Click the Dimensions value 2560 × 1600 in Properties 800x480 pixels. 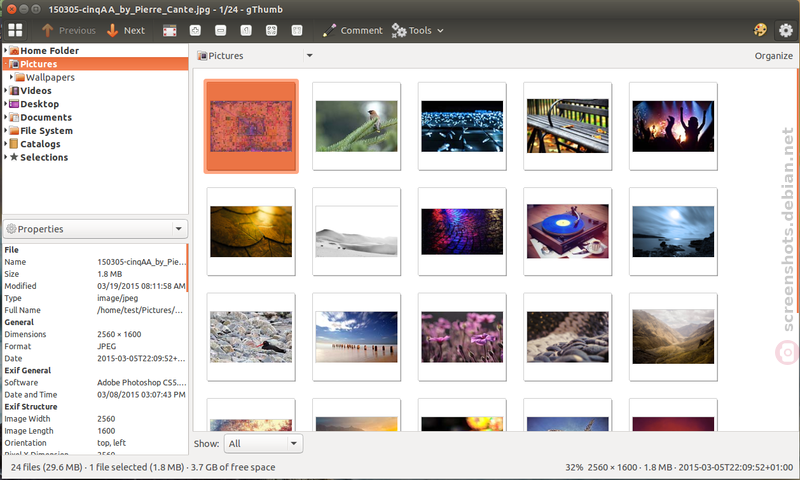pyautogui.click(x=119, y=334)
